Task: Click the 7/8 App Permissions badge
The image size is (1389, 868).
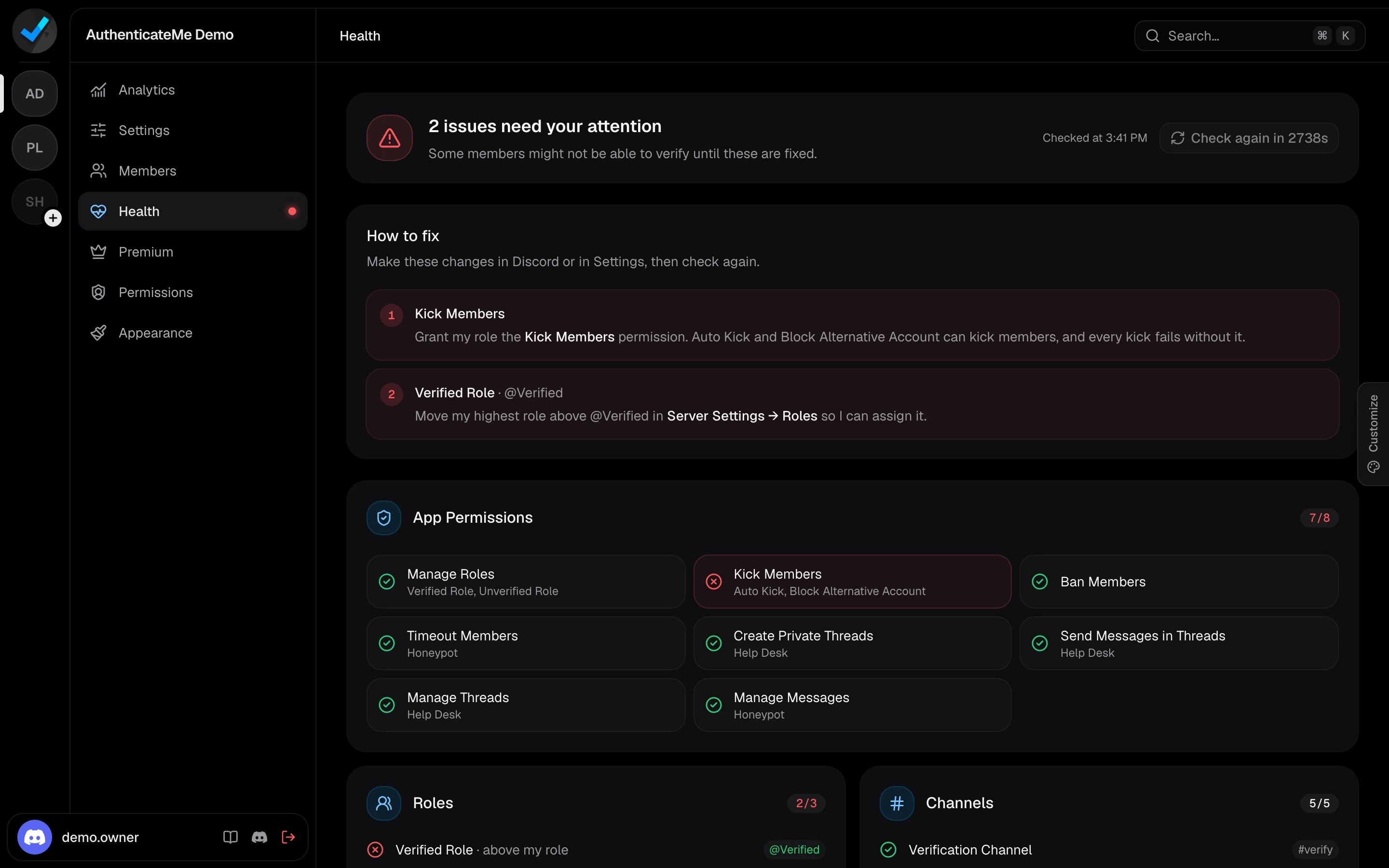Action: point(1319,518)
